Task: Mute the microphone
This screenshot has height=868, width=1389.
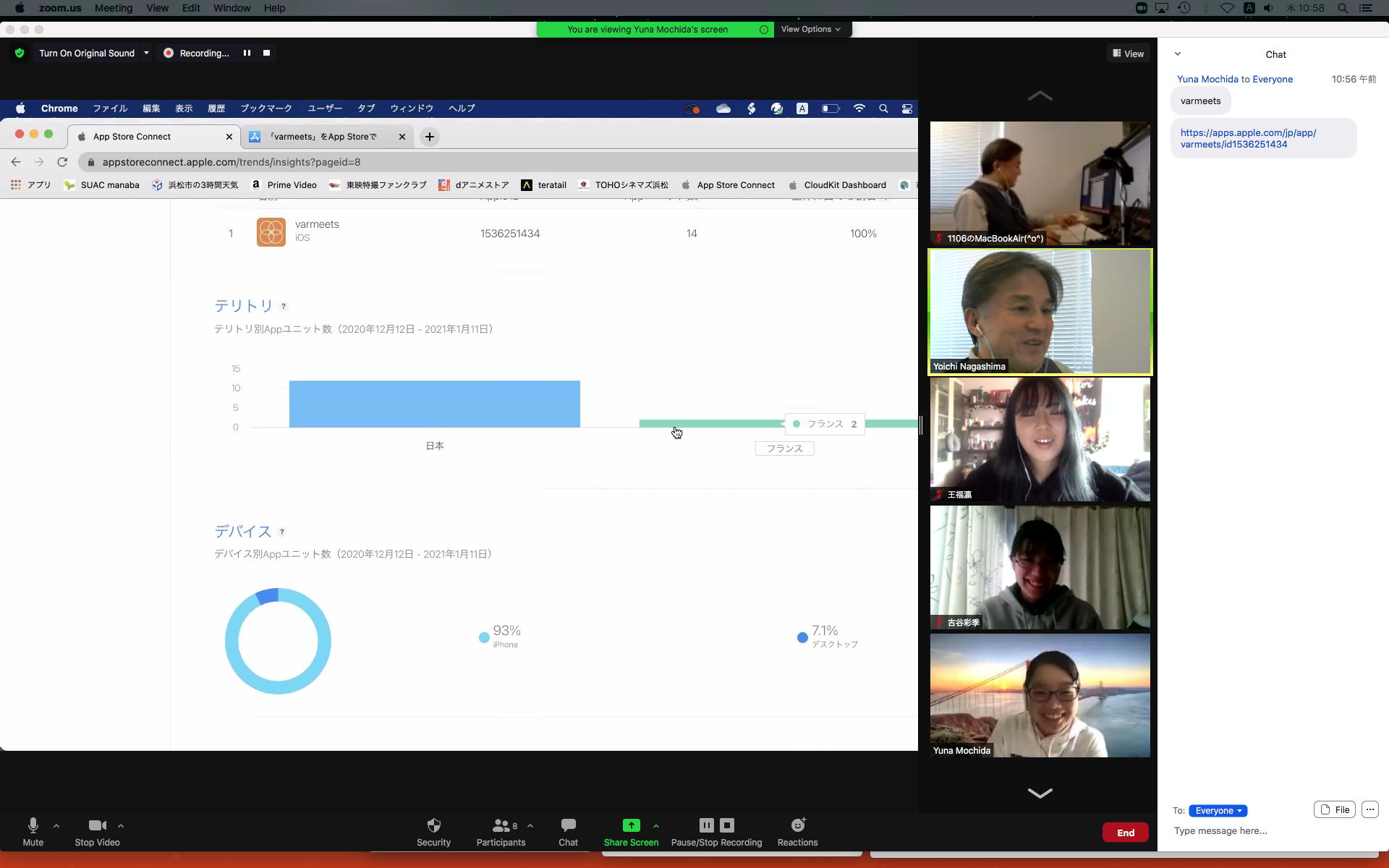Action: click(x=33, y=825)
